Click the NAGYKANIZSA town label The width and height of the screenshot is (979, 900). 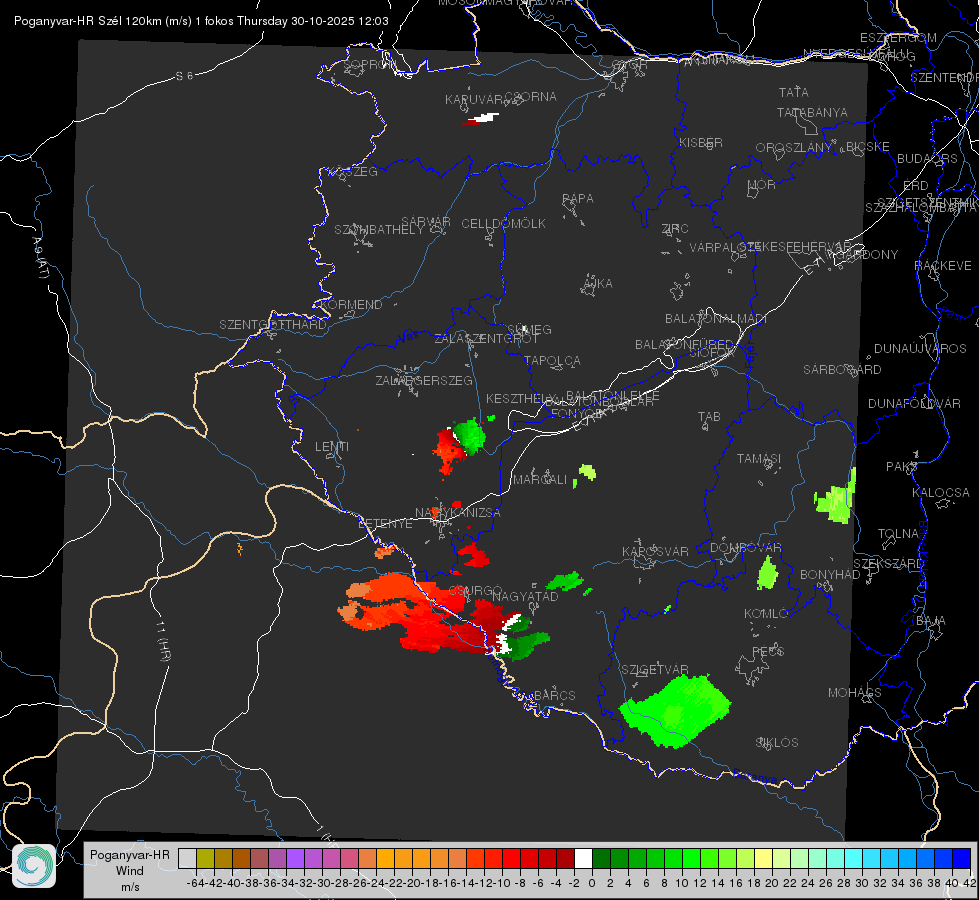click(x=458, y=513)
